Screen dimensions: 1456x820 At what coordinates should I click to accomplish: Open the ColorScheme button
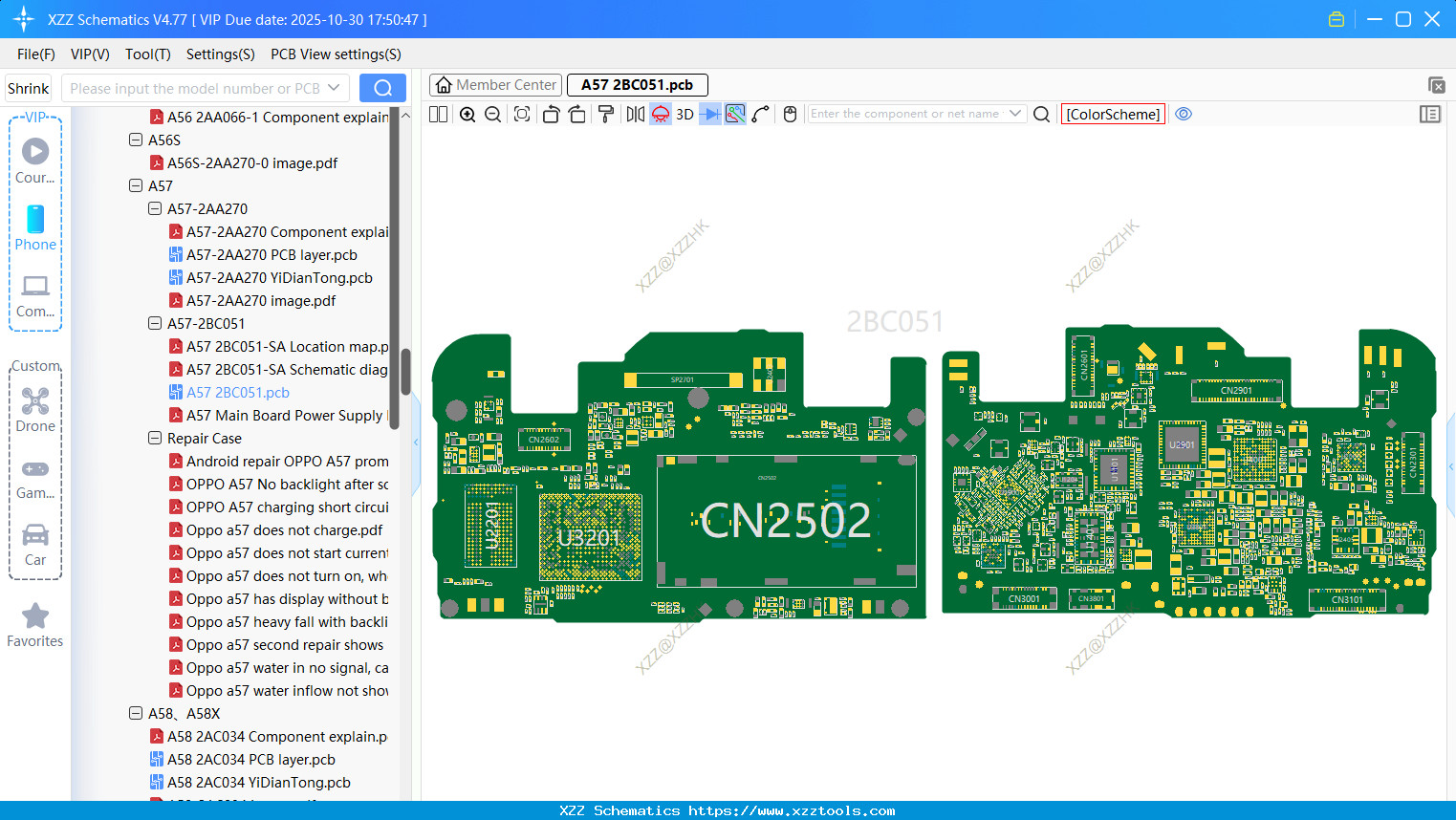[1113, 114]
